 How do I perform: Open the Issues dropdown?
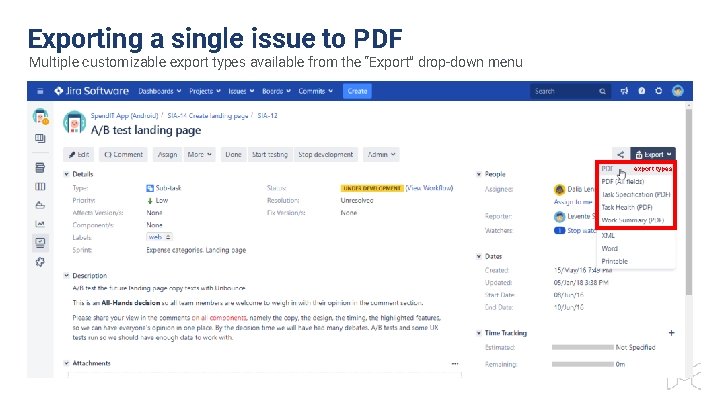coord(241,91)
